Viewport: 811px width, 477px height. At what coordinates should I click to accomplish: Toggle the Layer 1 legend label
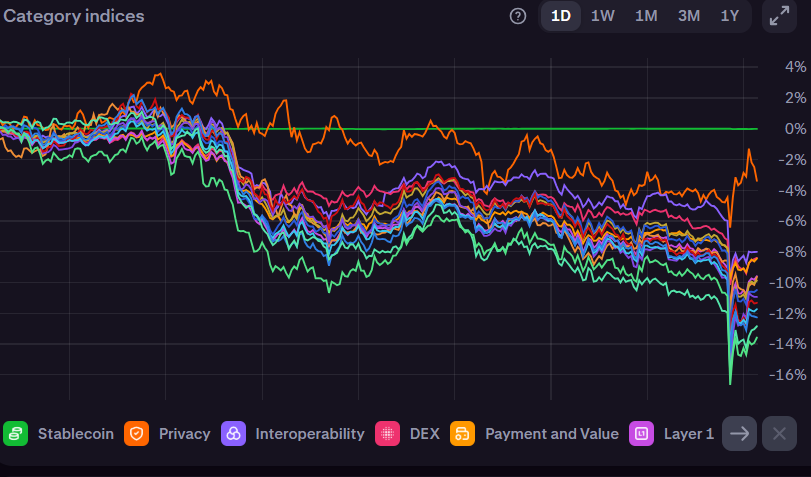[688, 434]
